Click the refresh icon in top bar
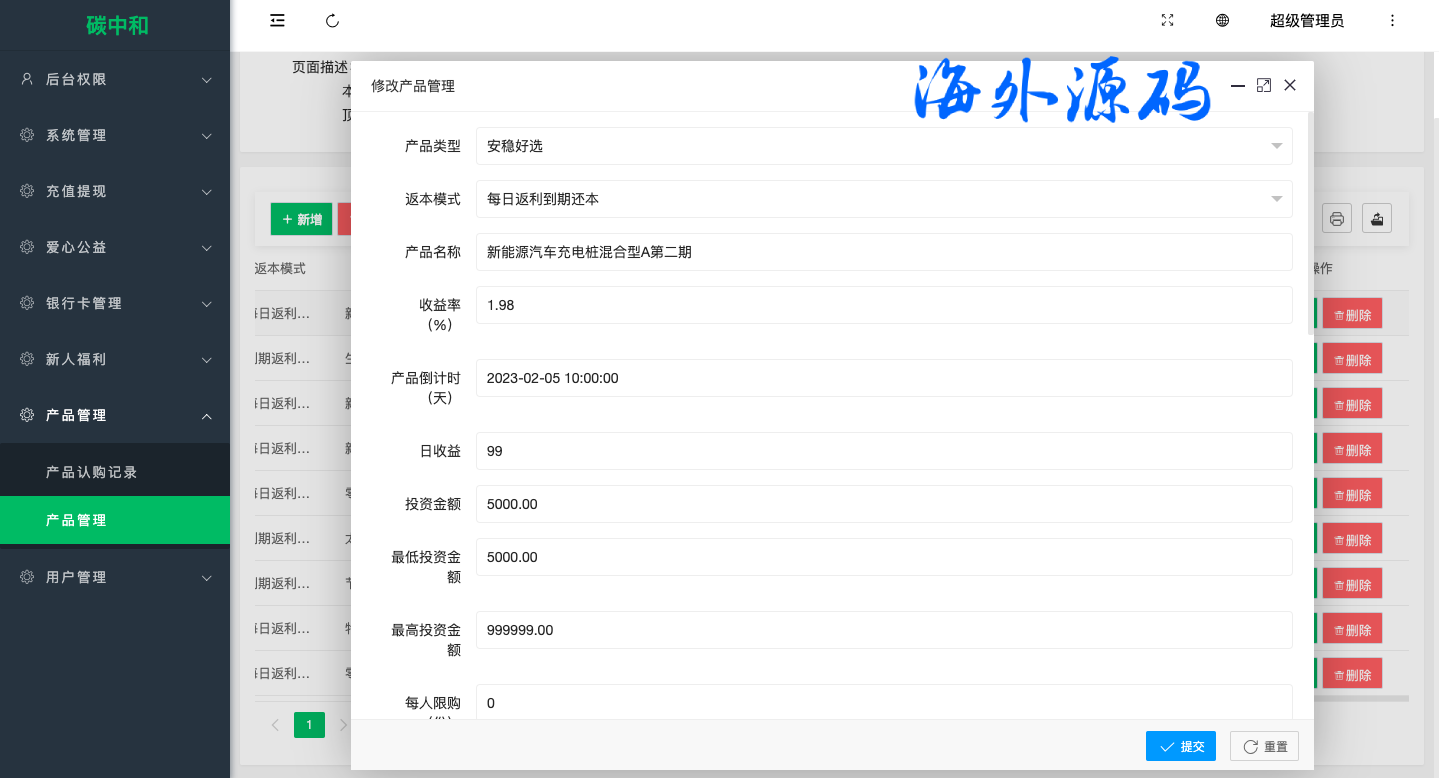 [333, 21]
